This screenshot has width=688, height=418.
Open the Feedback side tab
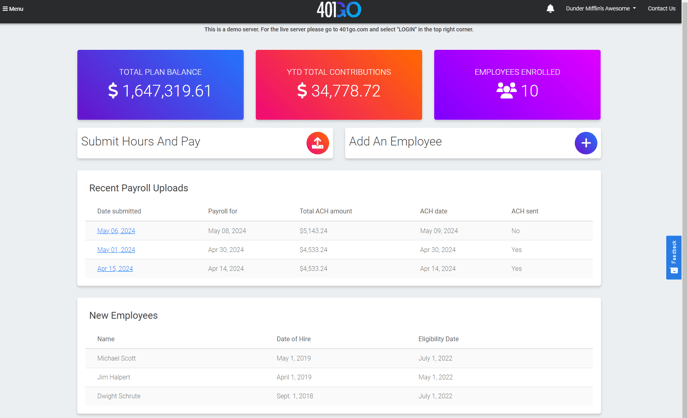[x=674, y=257]
